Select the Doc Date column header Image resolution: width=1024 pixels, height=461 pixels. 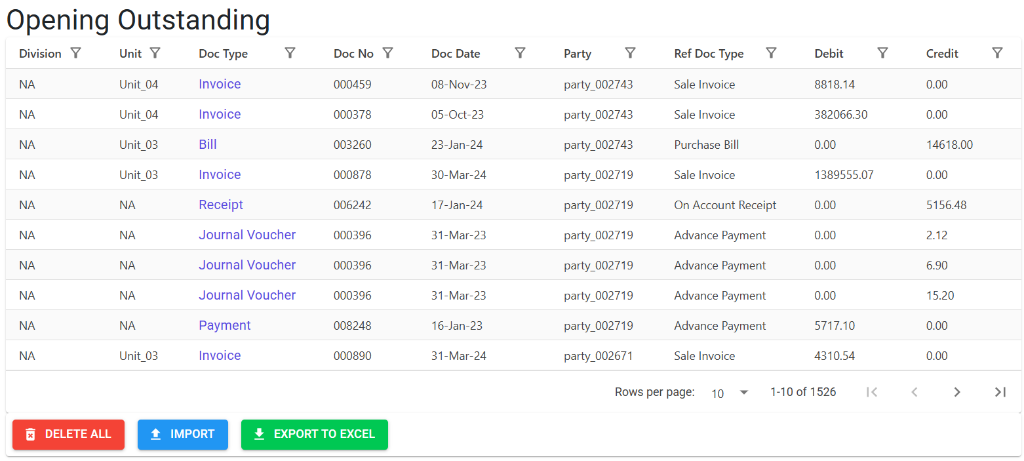click(x=456, y=54)
